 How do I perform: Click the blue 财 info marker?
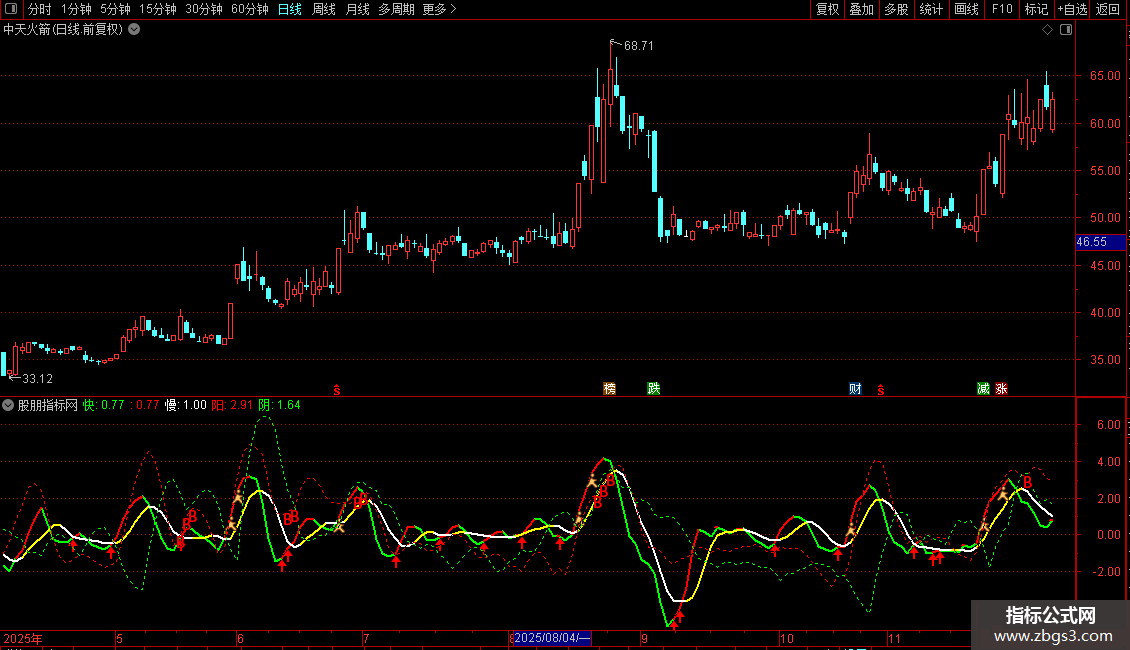click(855, 388)
